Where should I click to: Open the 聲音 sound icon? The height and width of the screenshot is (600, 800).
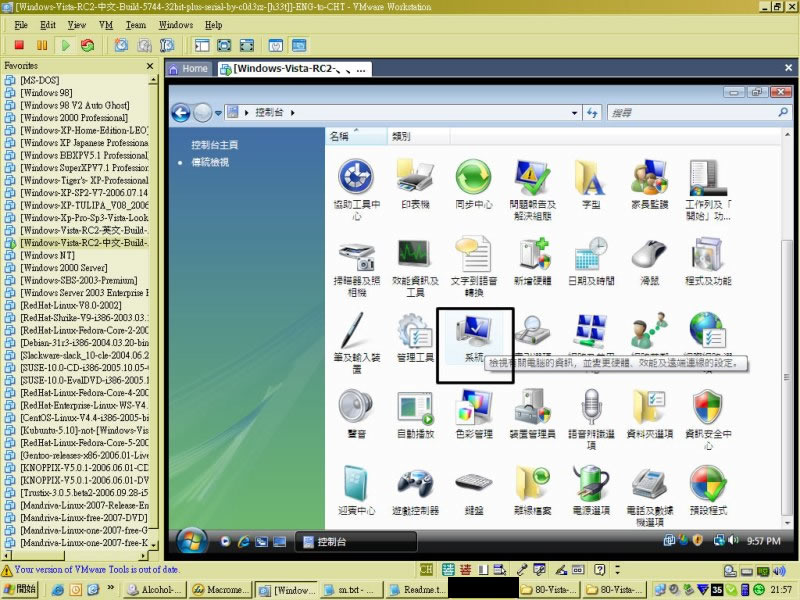[x=357, y=413]
